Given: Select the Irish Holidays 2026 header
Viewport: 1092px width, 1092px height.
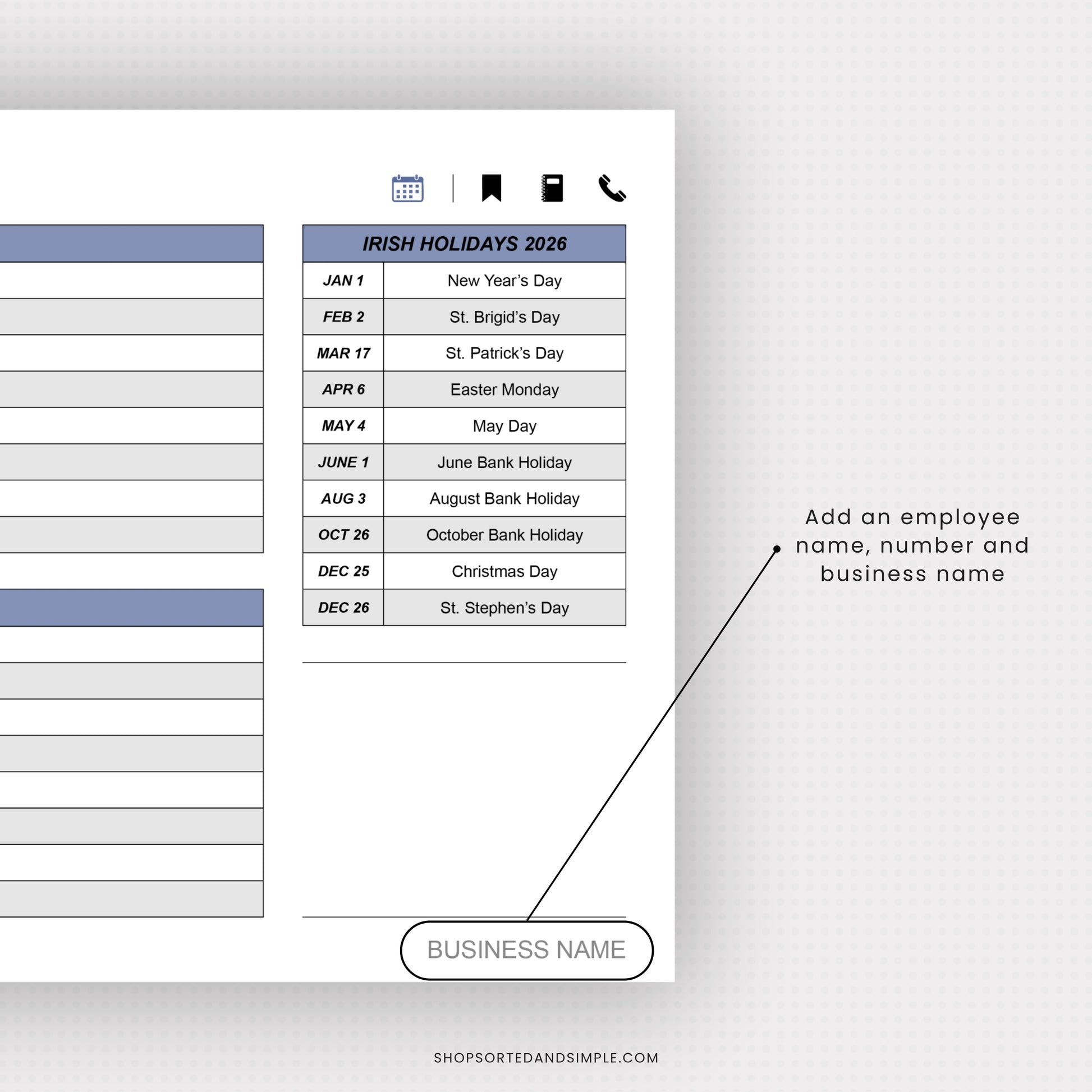Looking at the screenshot, I should pos(464,244).
